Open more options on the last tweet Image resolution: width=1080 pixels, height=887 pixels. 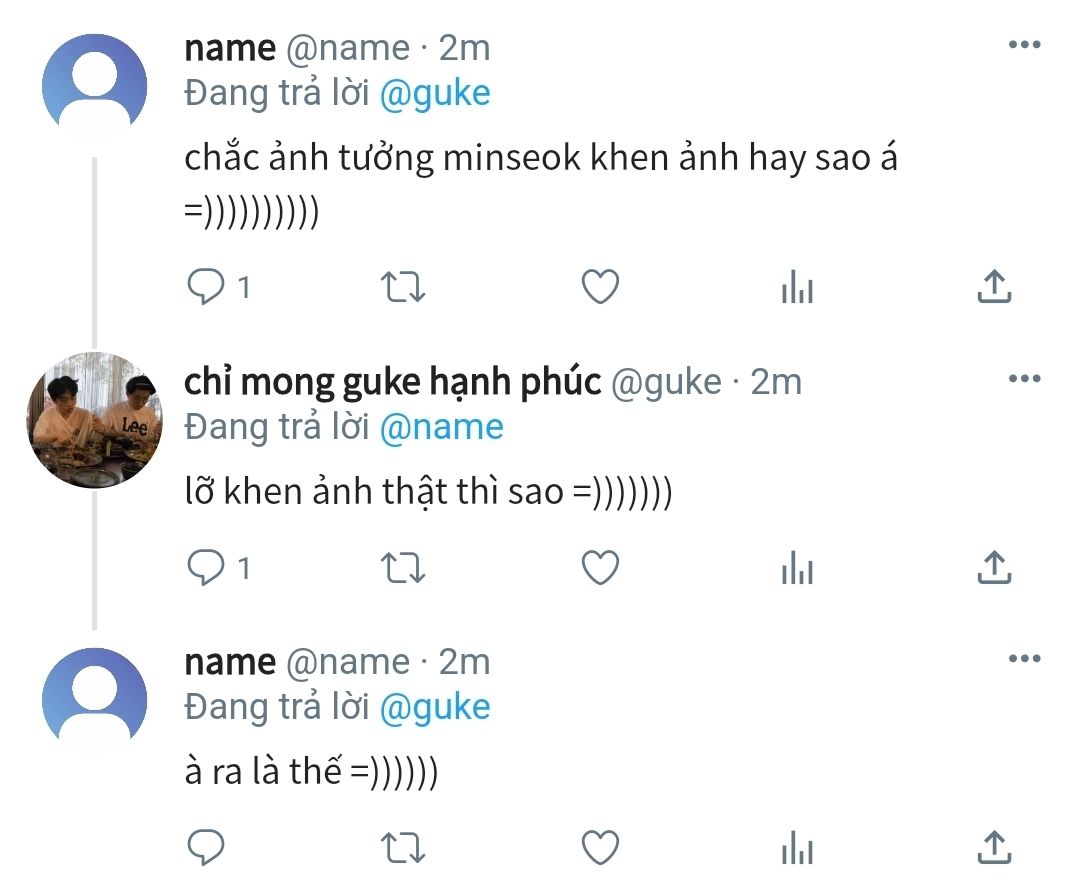1024,659
